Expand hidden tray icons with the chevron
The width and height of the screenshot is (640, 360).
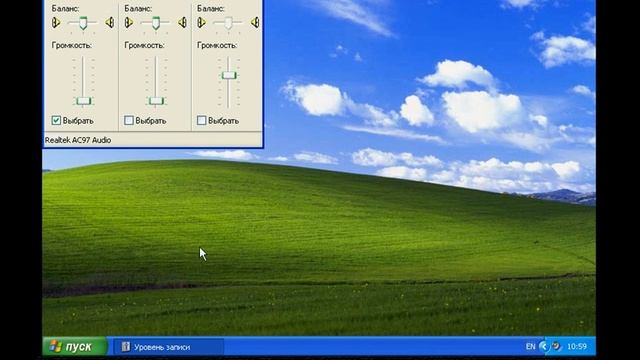[543, 347]
